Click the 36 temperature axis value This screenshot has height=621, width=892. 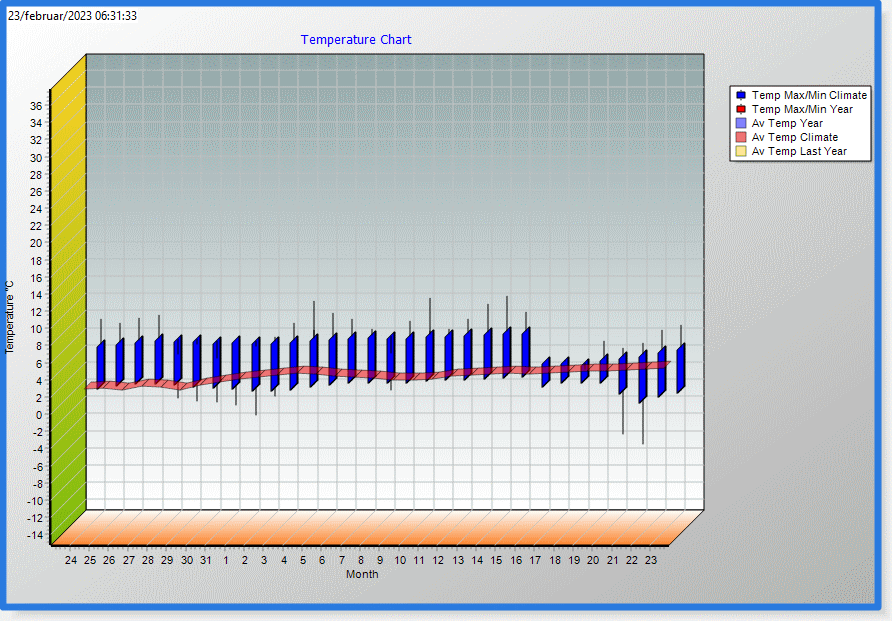(x=36, y=106)
